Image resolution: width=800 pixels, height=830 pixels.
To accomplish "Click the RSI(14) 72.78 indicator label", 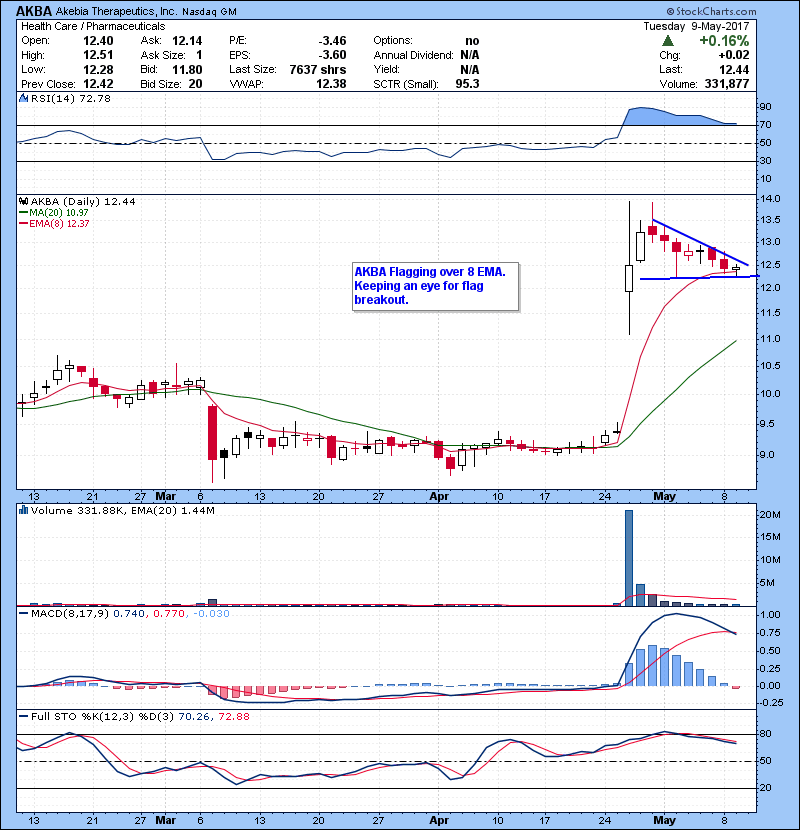I will click(71, 98).
